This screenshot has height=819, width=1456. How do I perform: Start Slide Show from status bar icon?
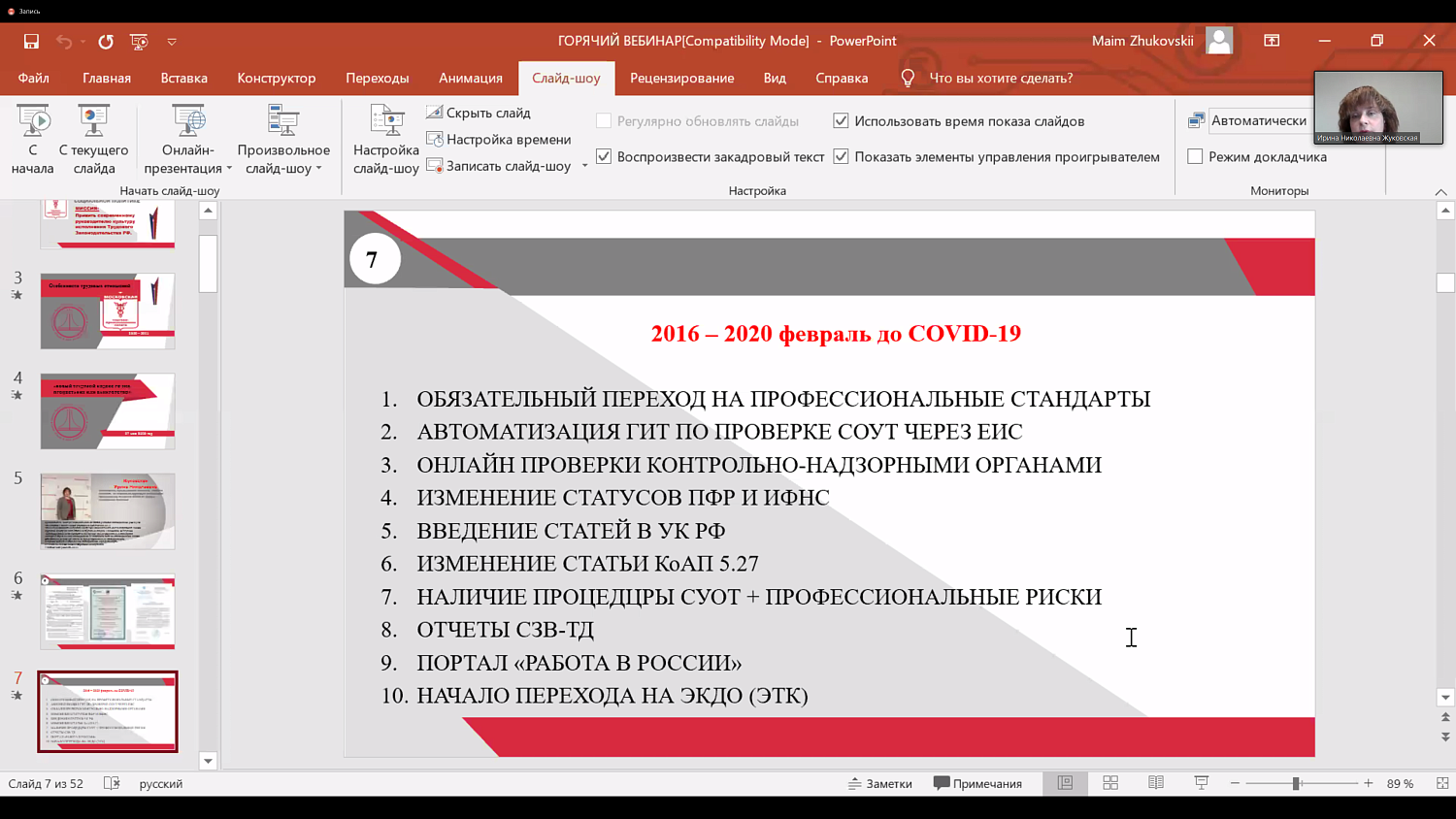pyautogui.click(x=1201, y=783)
